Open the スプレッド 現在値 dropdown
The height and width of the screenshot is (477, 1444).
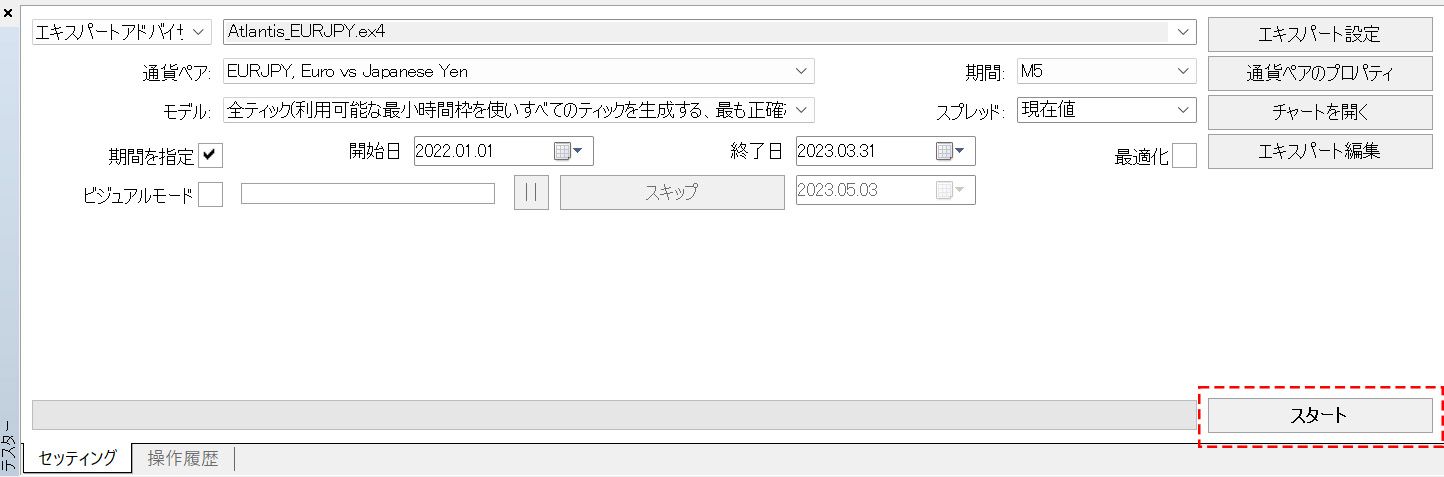tap(1184, 110)
